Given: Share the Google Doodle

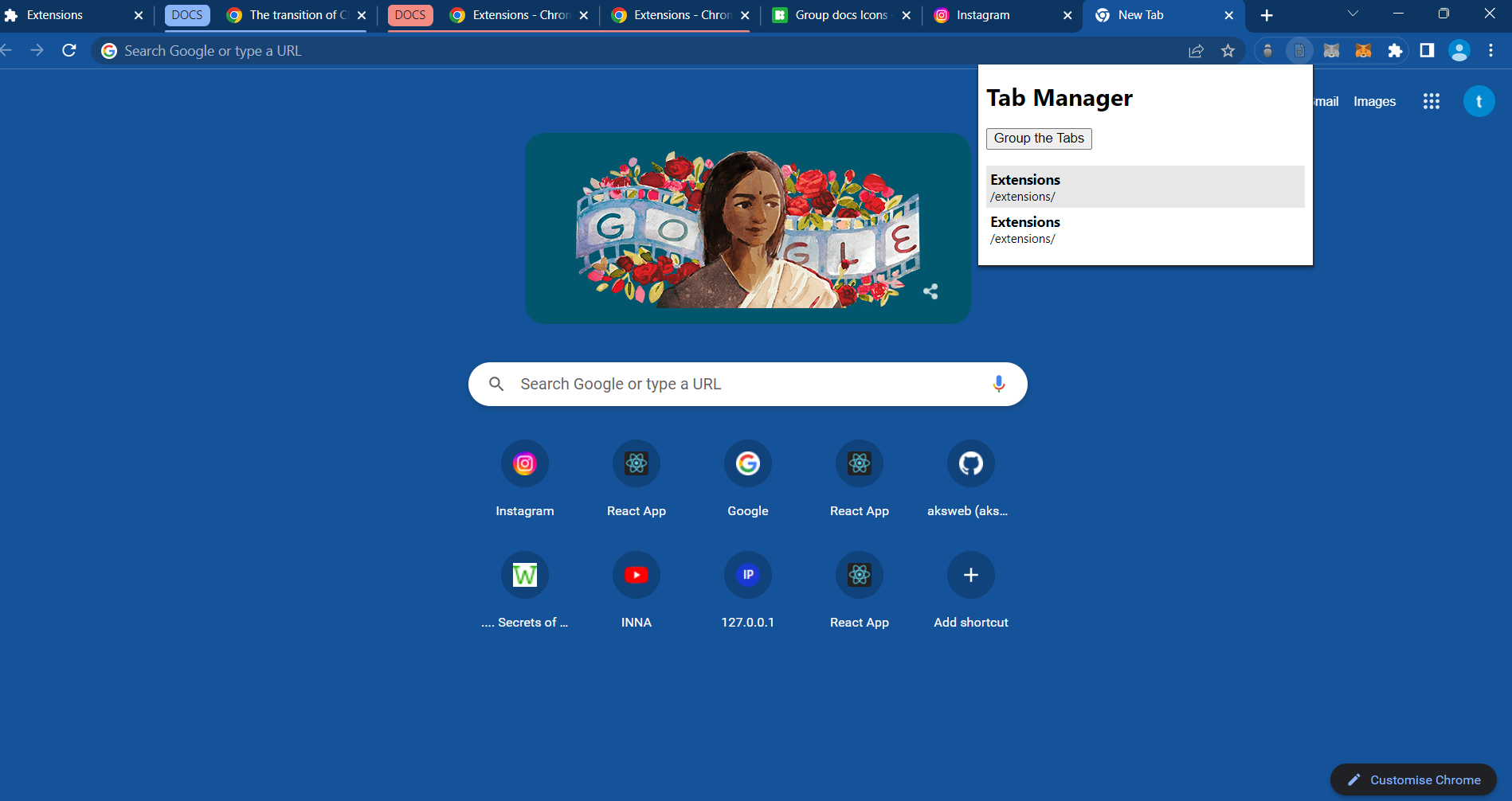Looking at the screenshot, I should coord(930,291).
